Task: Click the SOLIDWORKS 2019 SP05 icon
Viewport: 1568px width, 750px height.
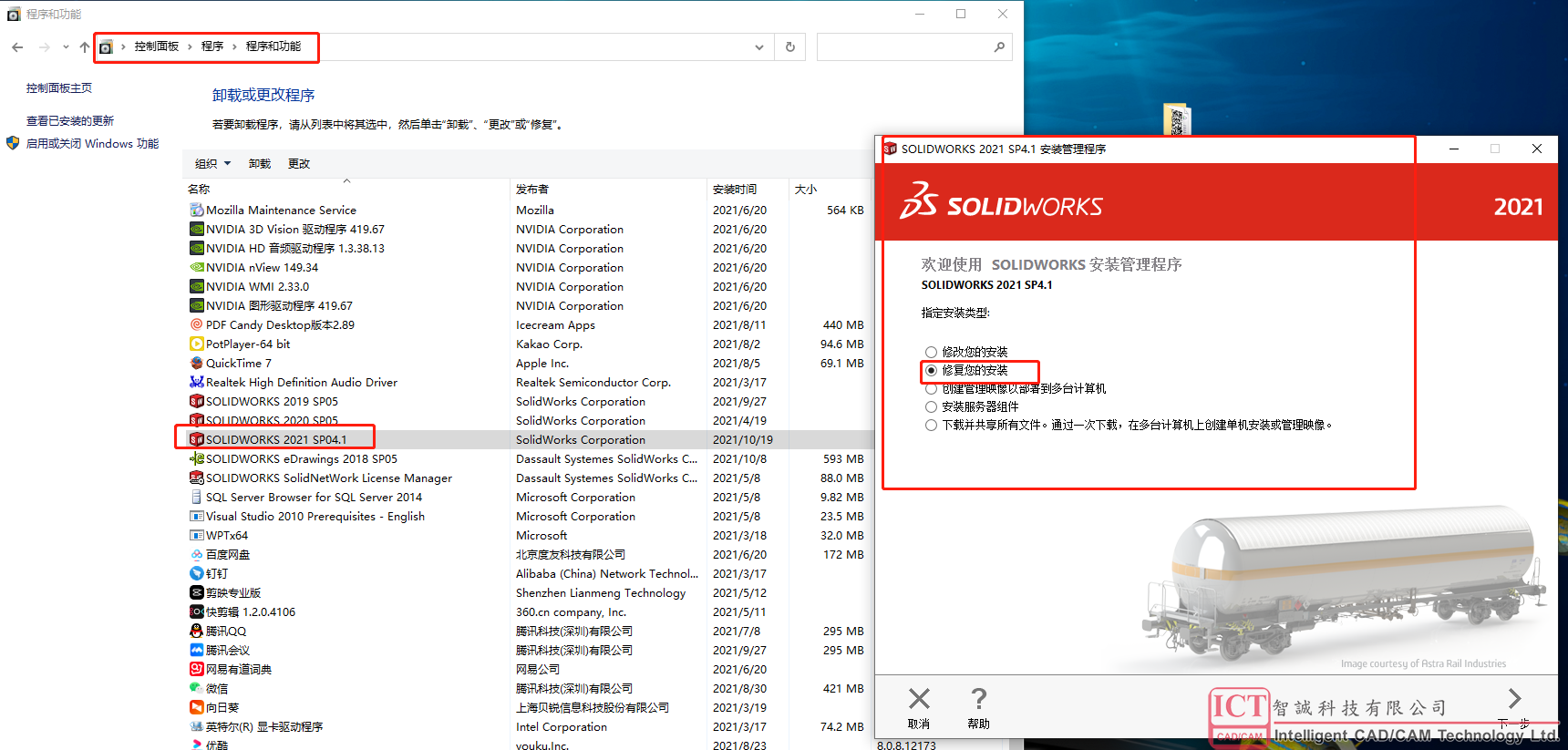Action: click(x=196, y=401)
